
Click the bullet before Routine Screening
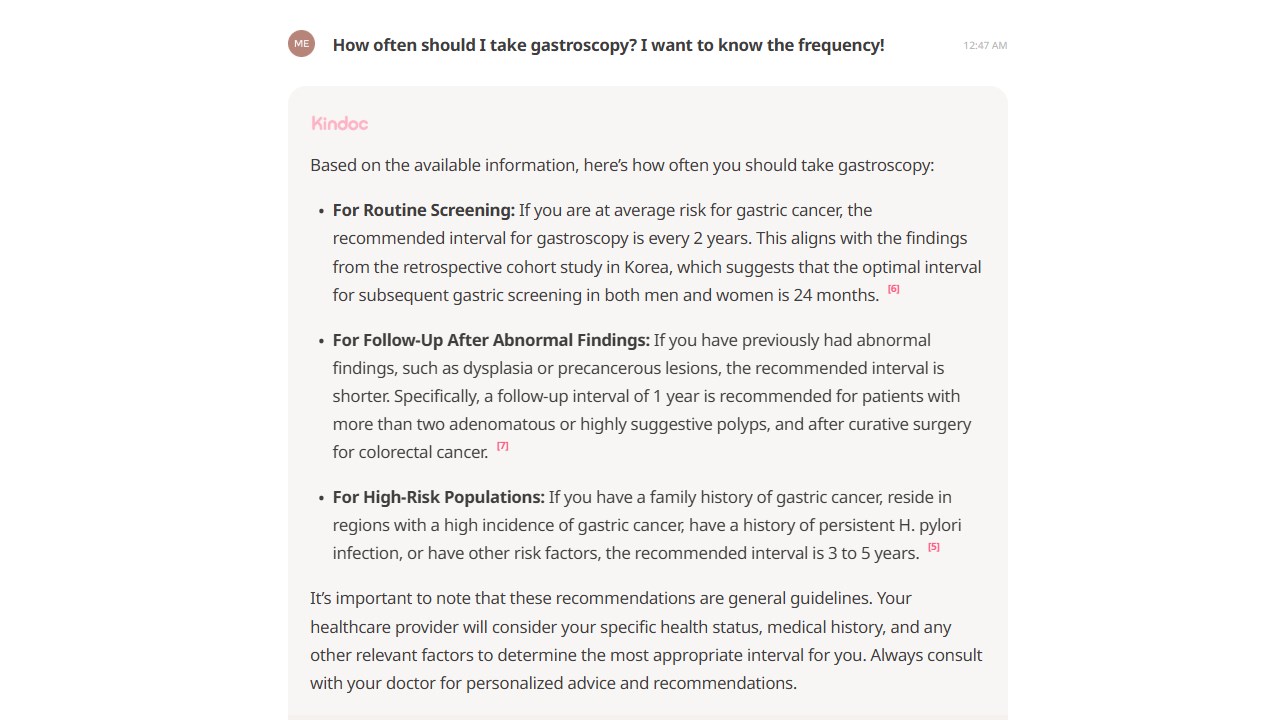(322, 211)
